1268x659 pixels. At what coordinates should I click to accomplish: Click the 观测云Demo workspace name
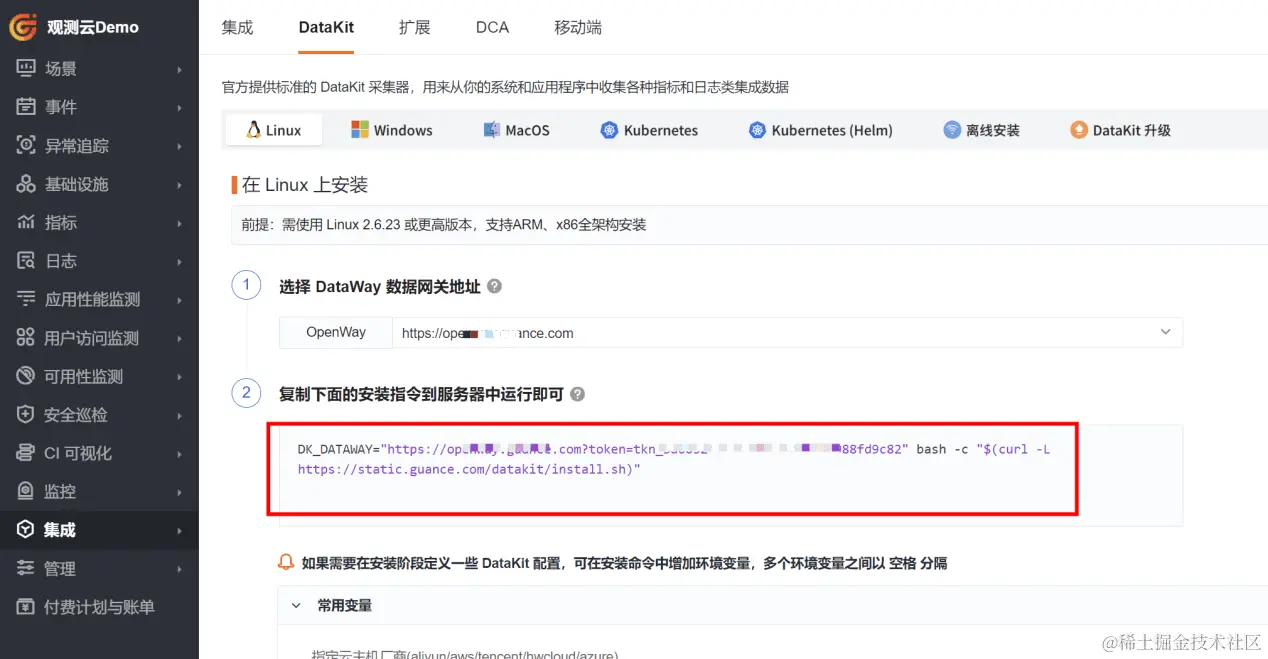point(93,27)
